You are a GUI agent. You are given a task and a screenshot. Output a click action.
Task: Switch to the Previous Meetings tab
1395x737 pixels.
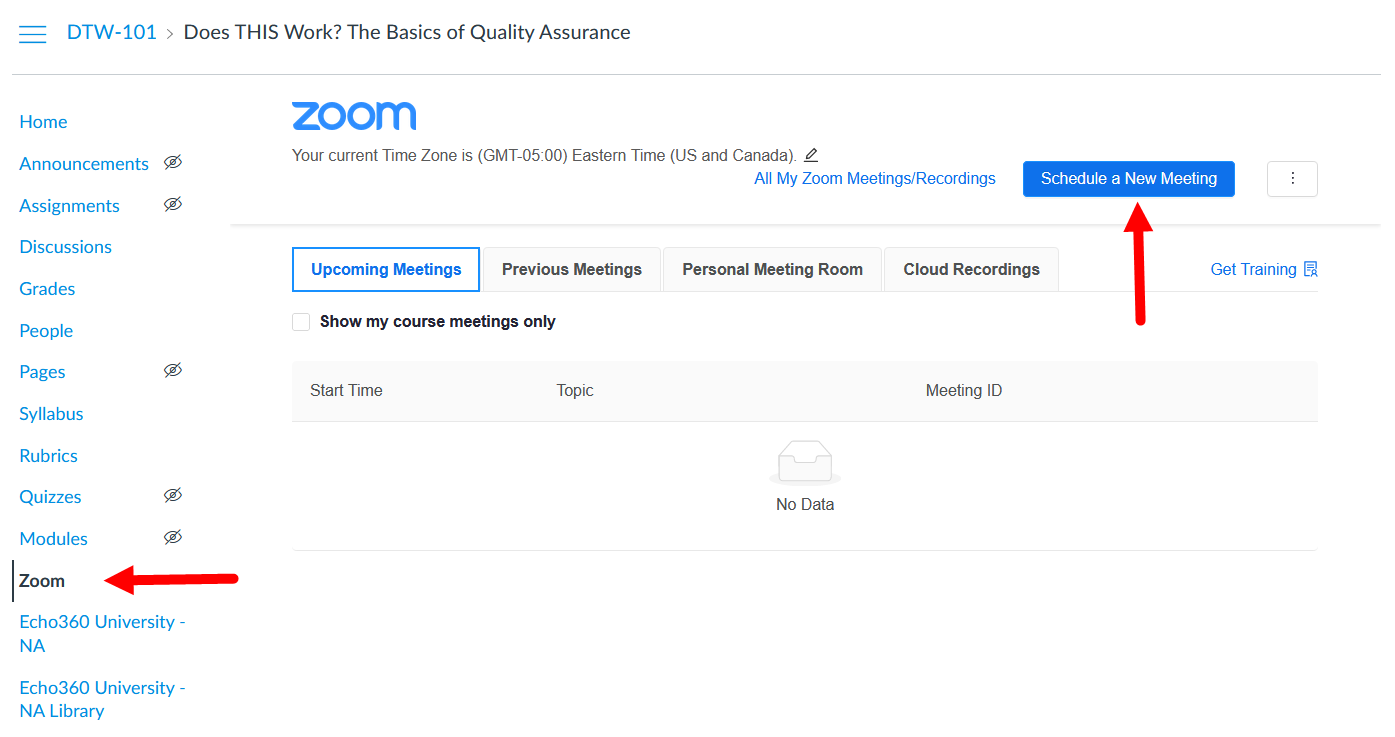[572, 269]
